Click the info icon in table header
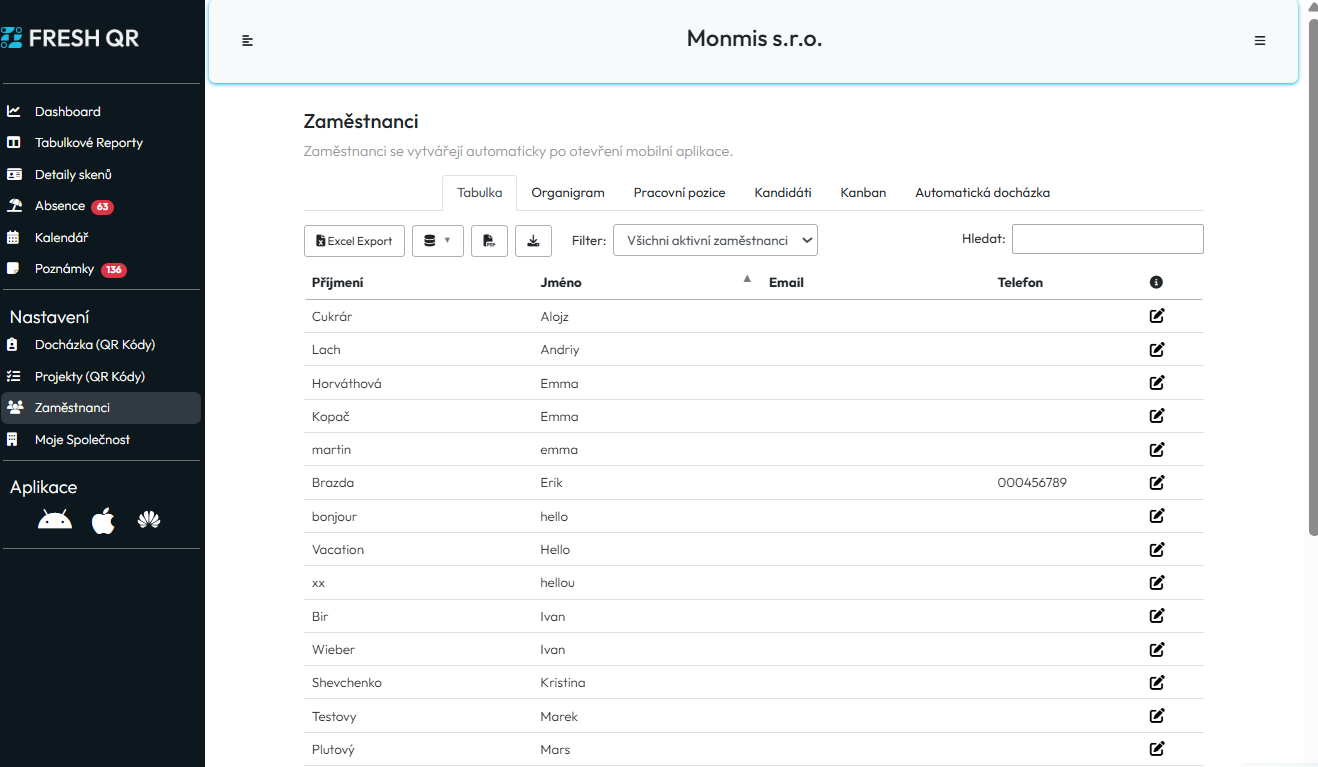The width and height of the screenshot is (1318, 767). point(1156,283)
